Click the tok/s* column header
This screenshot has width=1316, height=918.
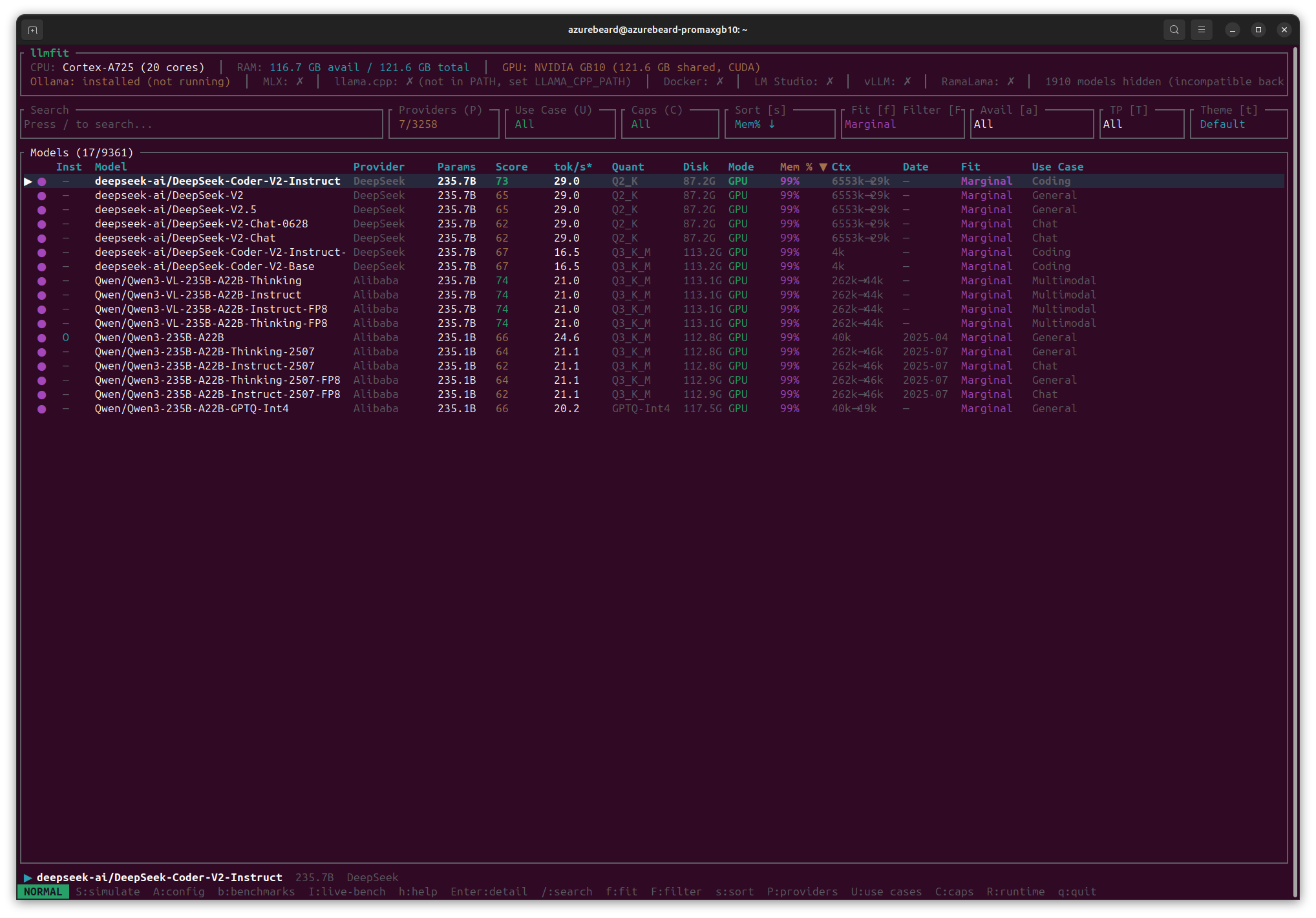click(x=573, y=167)
